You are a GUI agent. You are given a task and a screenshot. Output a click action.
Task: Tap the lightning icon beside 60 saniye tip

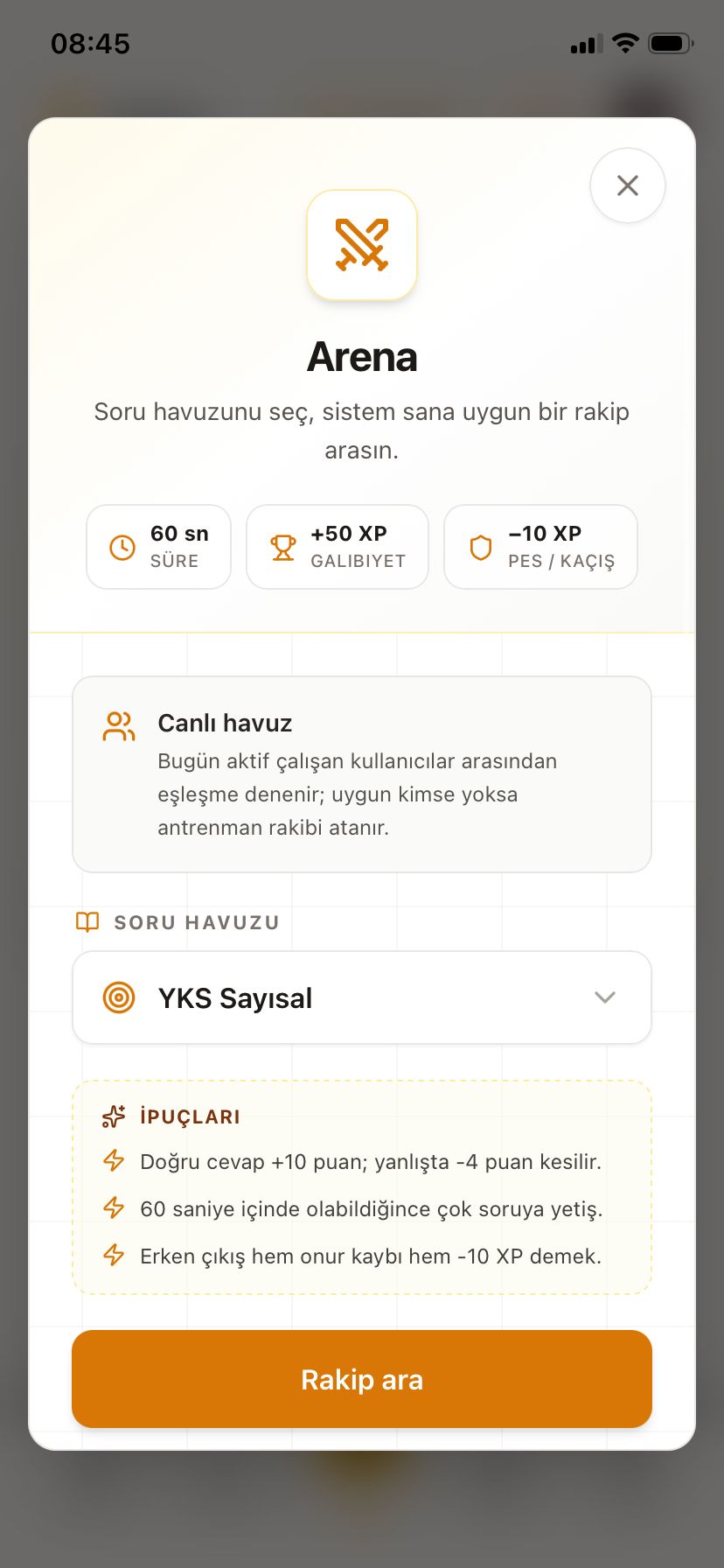114,1208
